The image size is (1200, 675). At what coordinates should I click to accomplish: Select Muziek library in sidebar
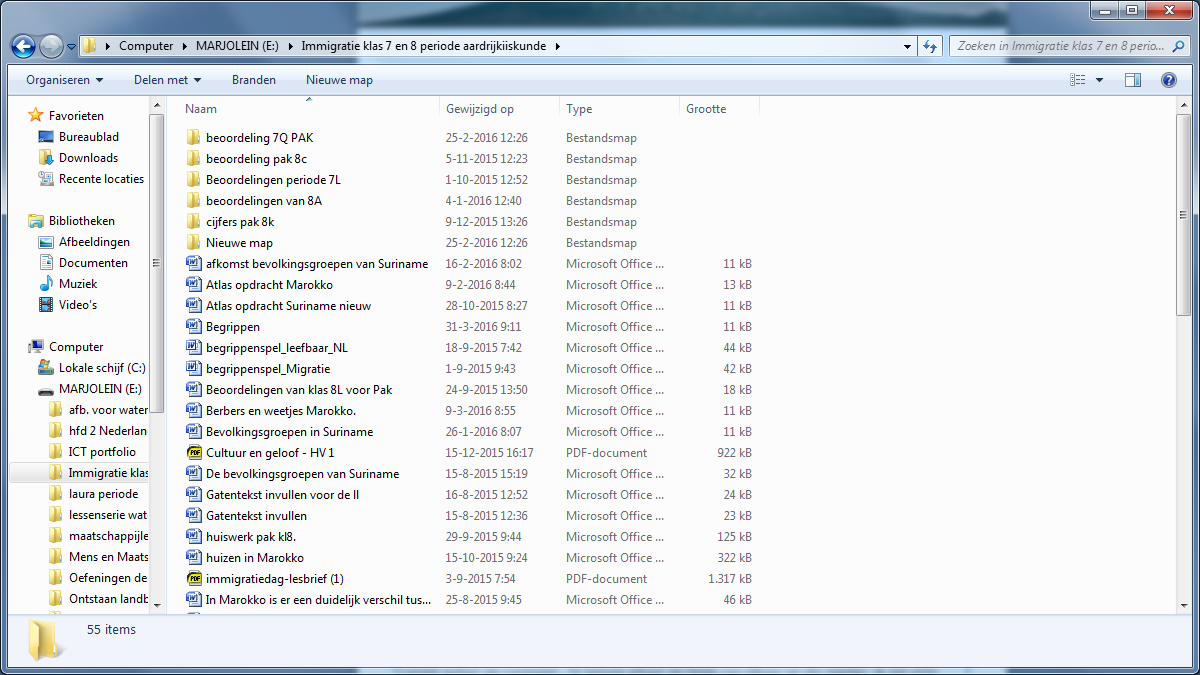[77, 284]
